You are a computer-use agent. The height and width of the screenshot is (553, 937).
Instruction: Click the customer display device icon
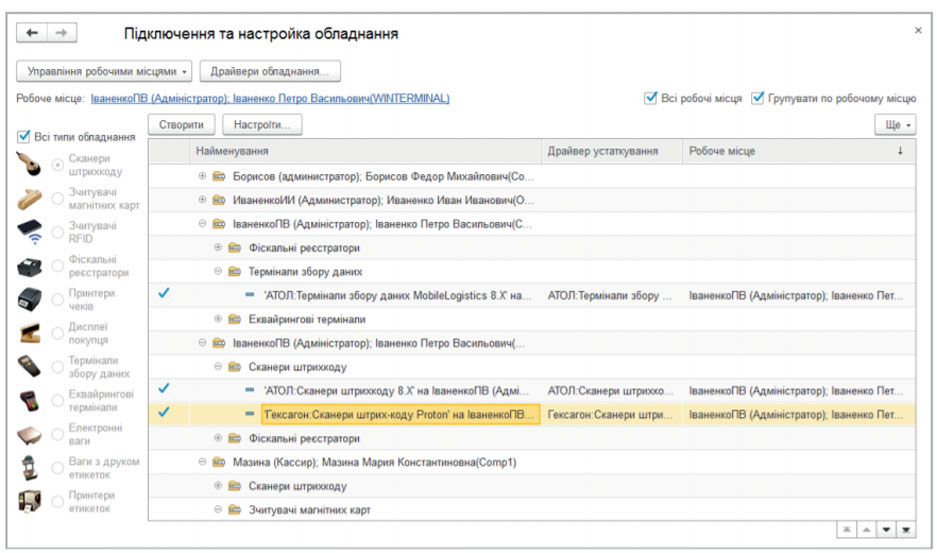pos(29,333)
